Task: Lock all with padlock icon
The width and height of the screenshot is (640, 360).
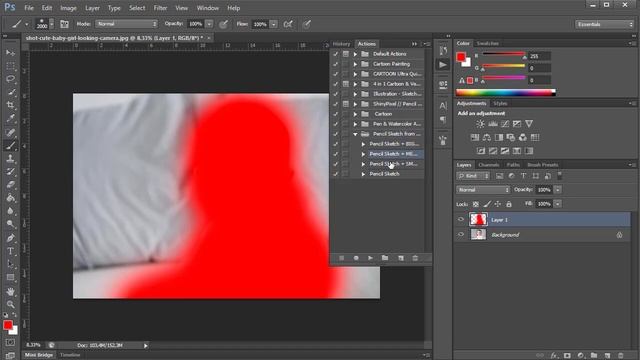Action: (x=509, y=204)
